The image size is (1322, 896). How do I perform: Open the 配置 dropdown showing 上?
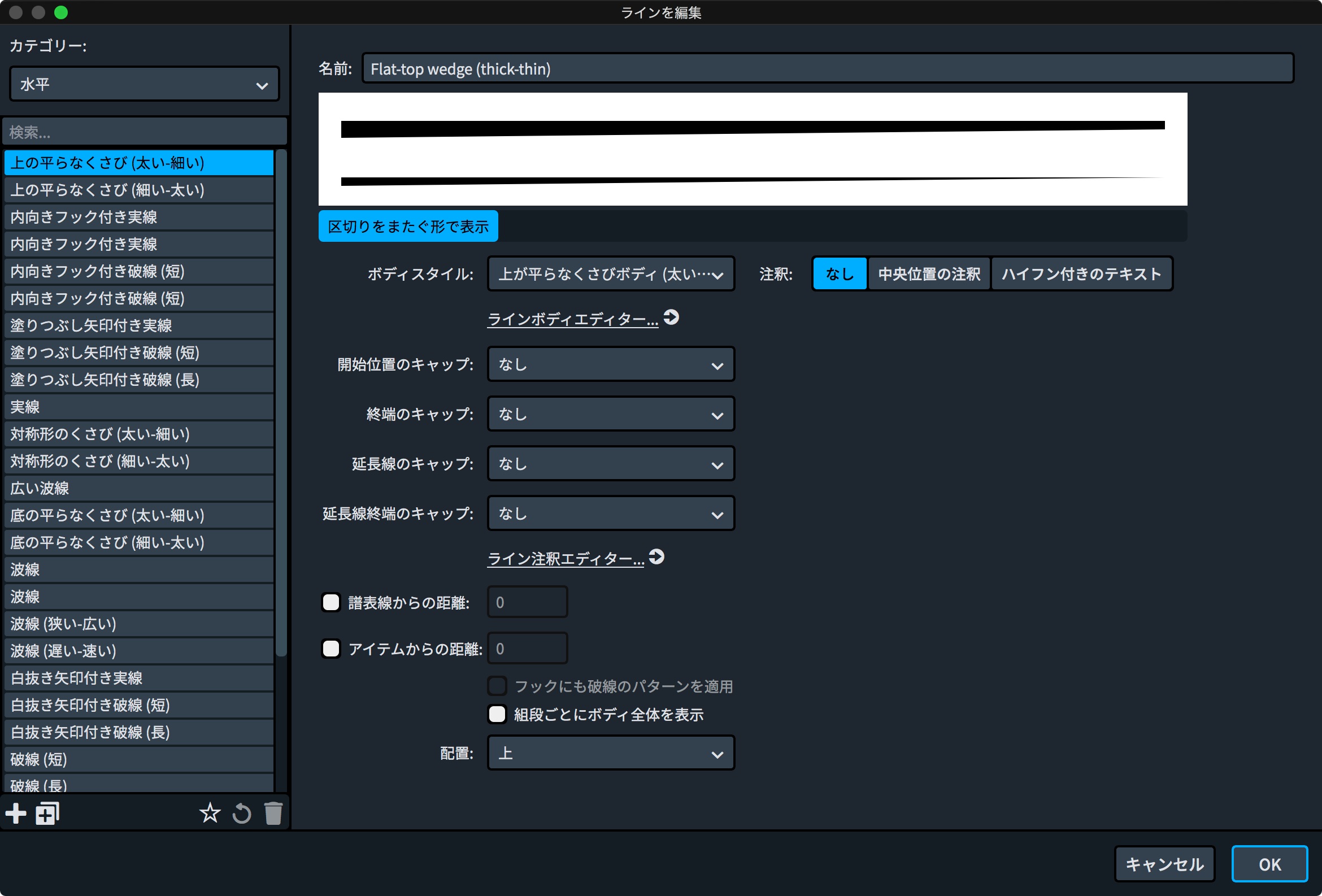611,753
